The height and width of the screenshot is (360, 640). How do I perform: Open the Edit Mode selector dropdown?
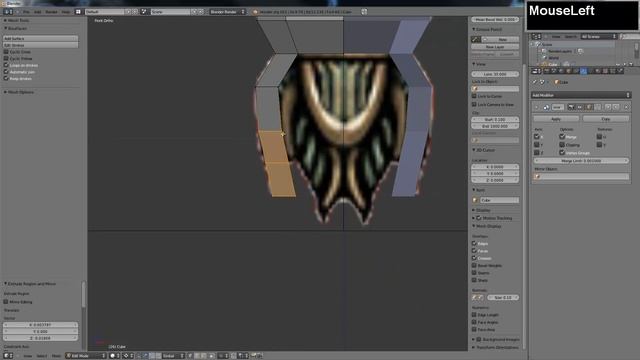pos(86,356)
